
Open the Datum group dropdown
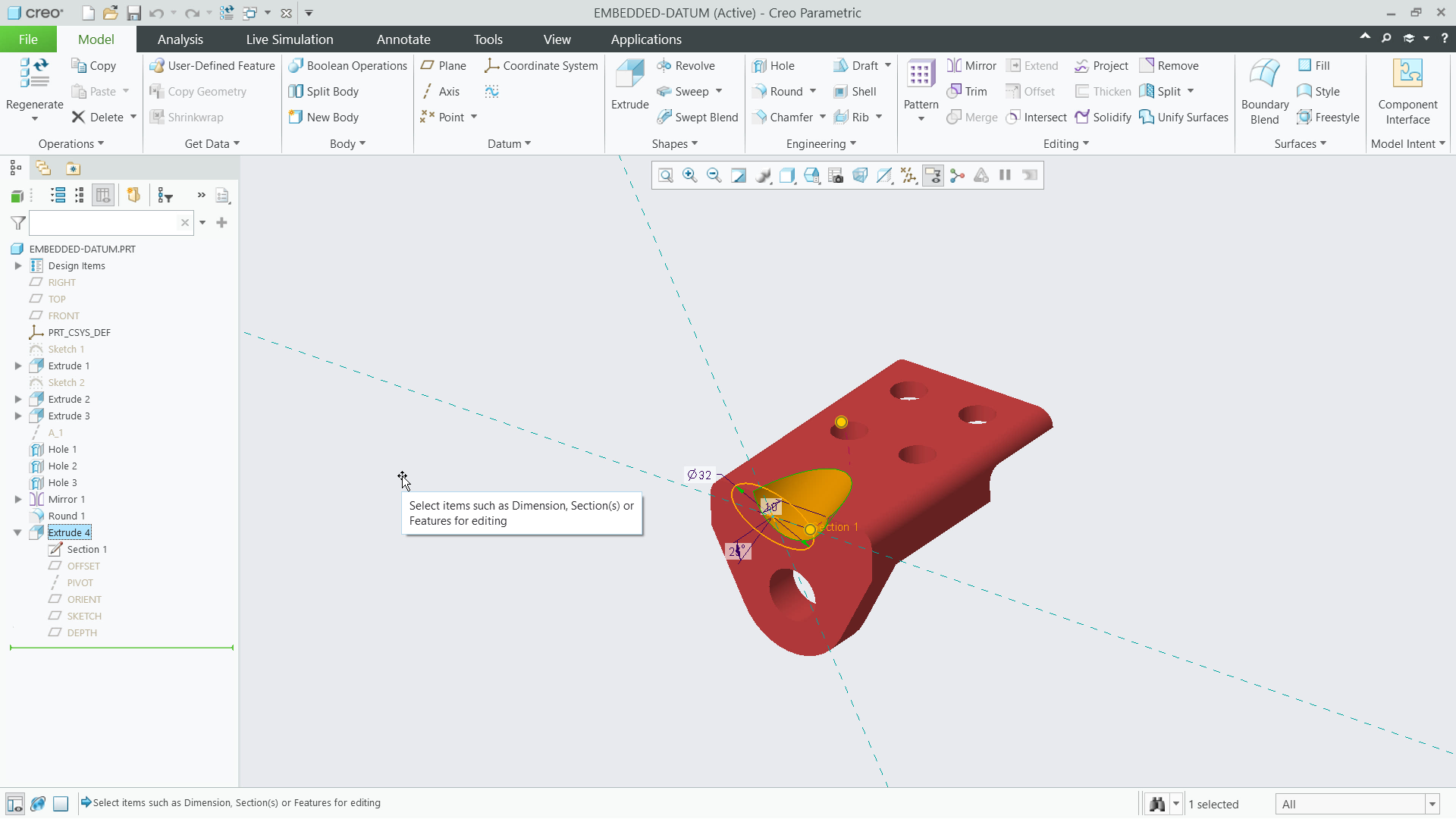[509, 144]
